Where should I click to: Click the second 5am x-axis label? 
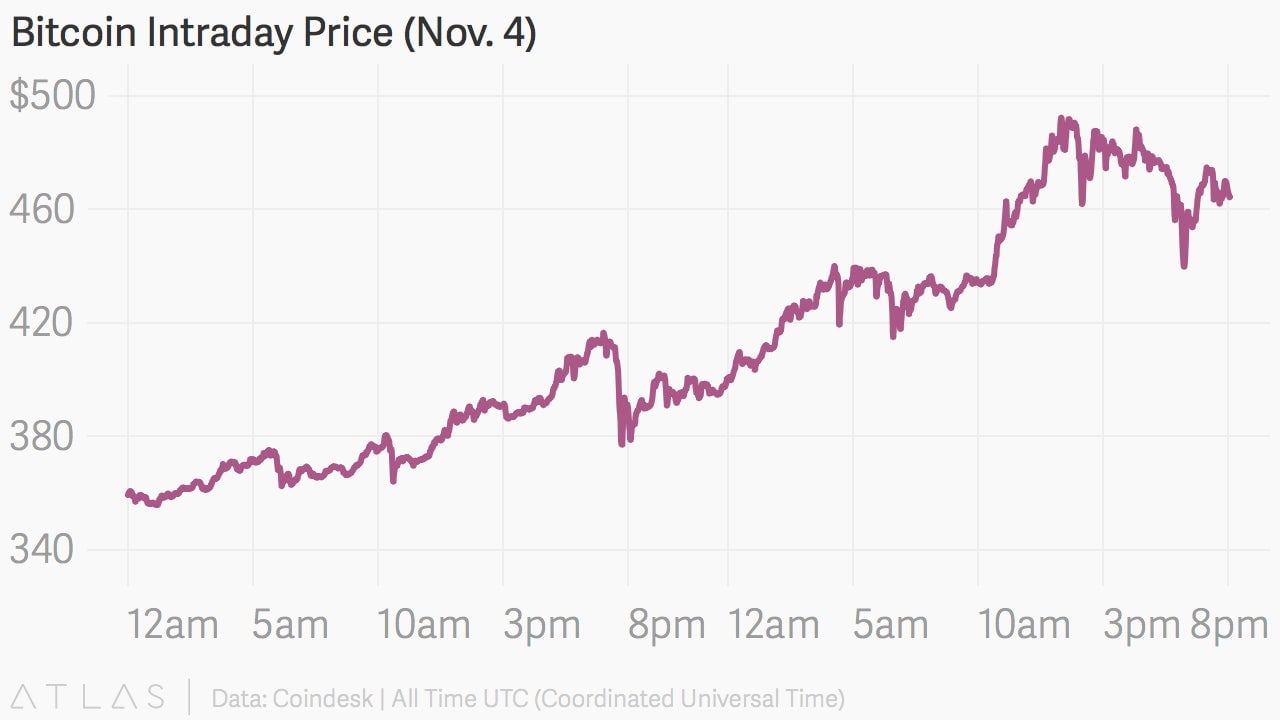[890, 625]
